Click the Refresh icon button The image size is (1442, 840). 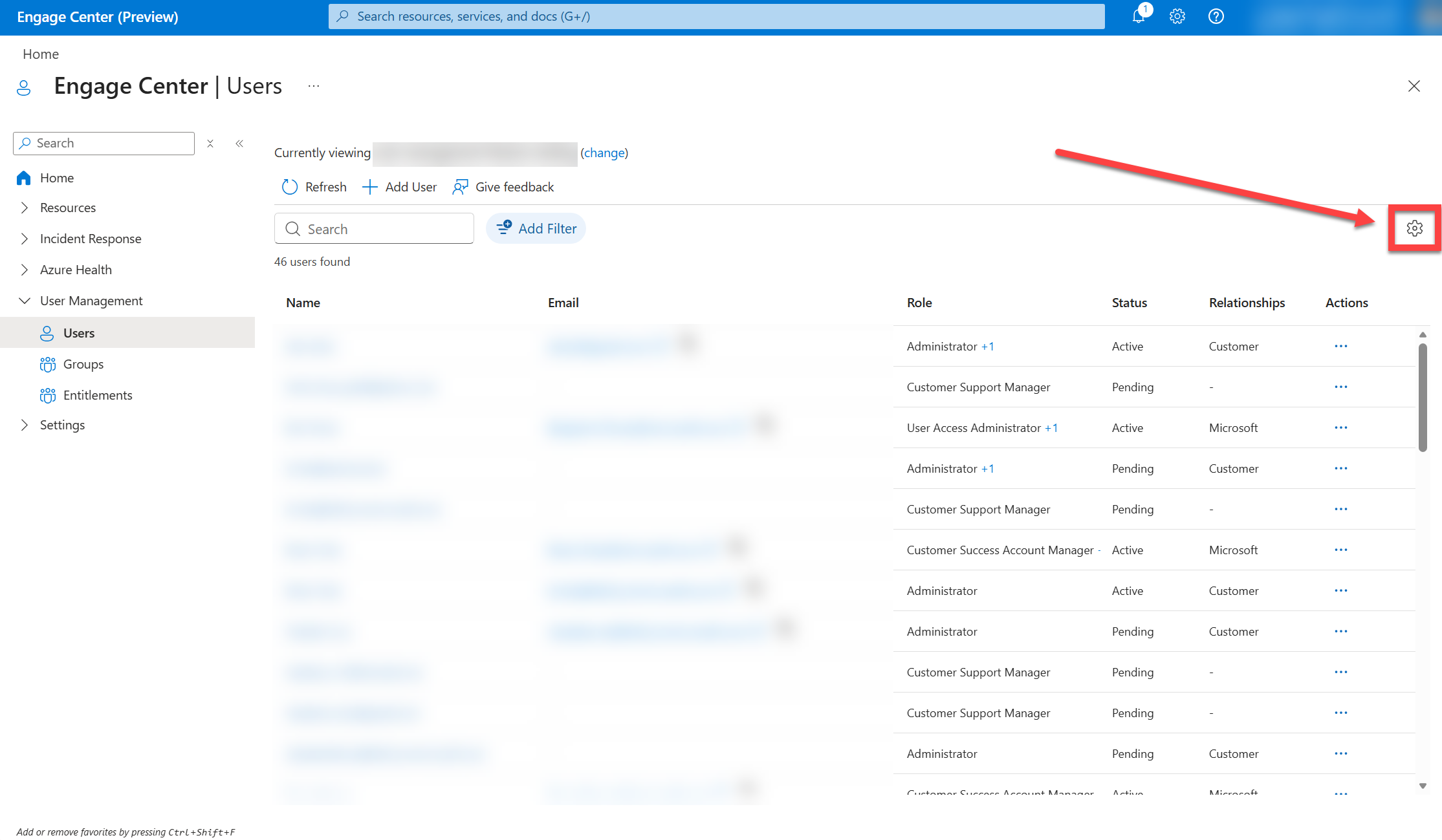(x=289, y=187)
